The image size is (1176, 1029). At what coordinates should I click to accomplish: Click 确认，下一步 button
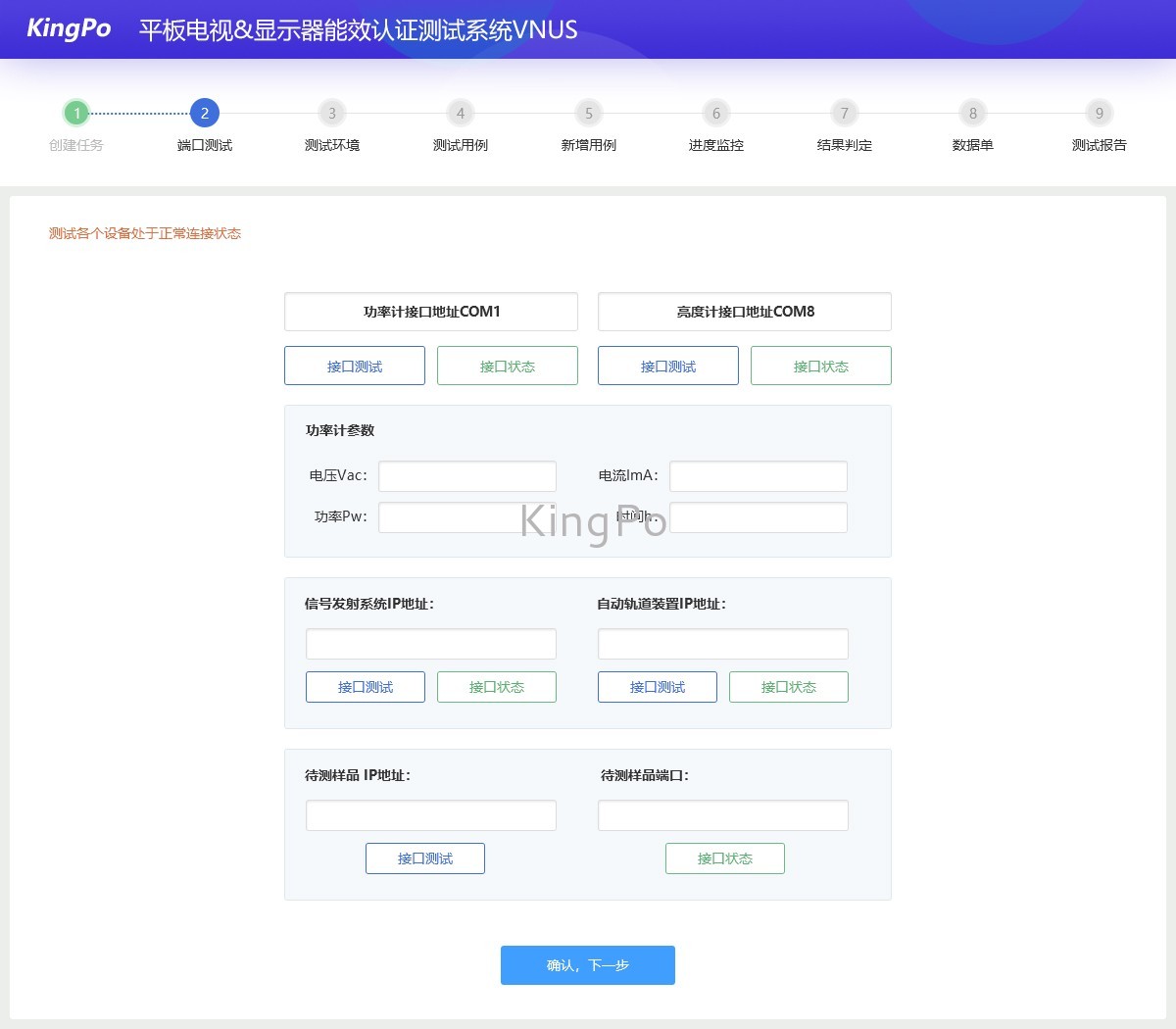click(588, 965)
